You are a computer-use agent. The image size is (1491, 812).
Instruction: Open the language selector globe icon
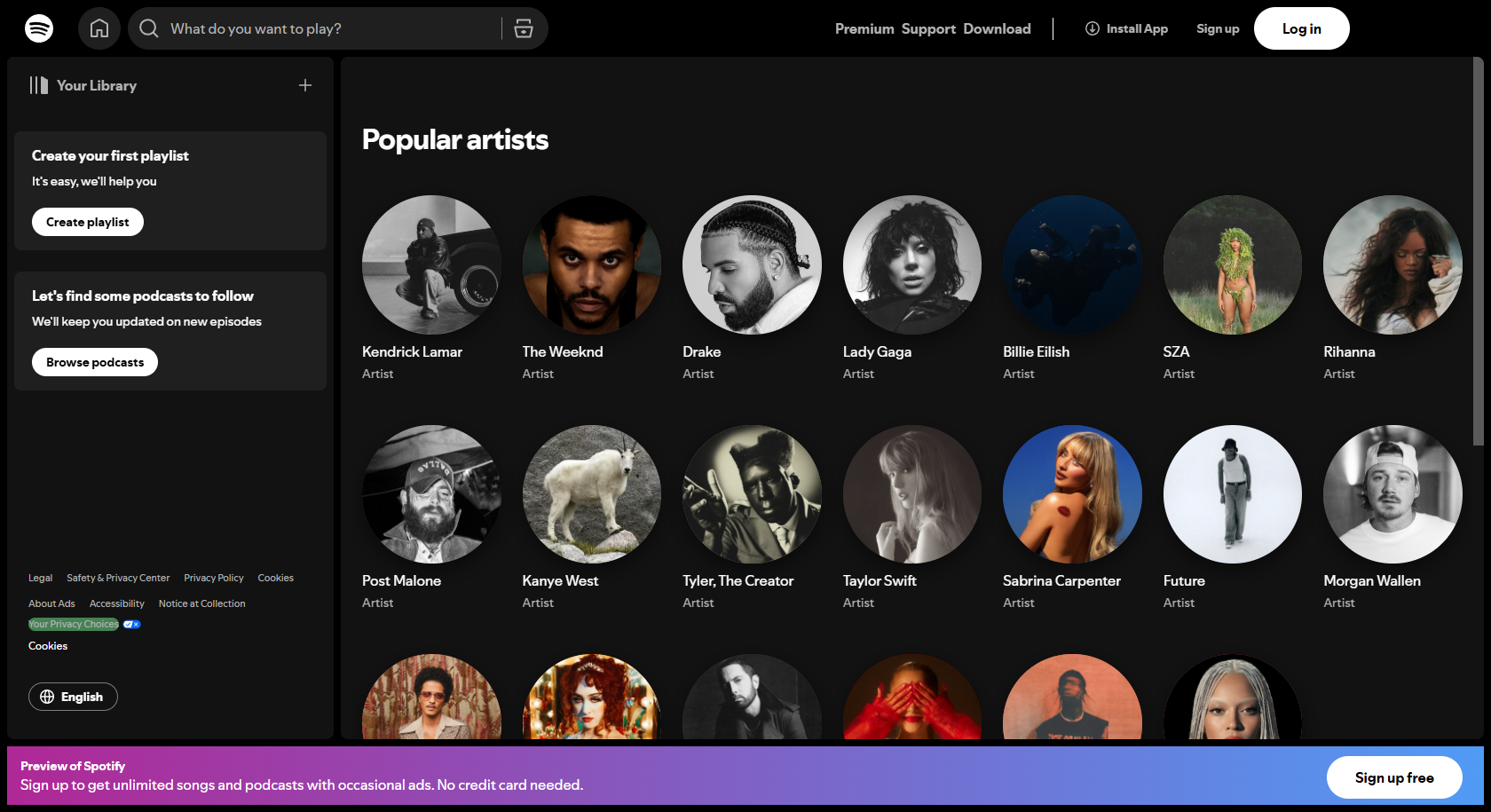coord(47,697)
